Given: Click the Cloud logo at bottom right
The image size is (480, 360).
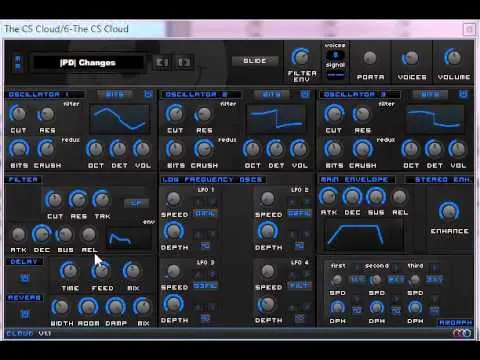Looking at the screenshot, I should [x=462, y=333].
